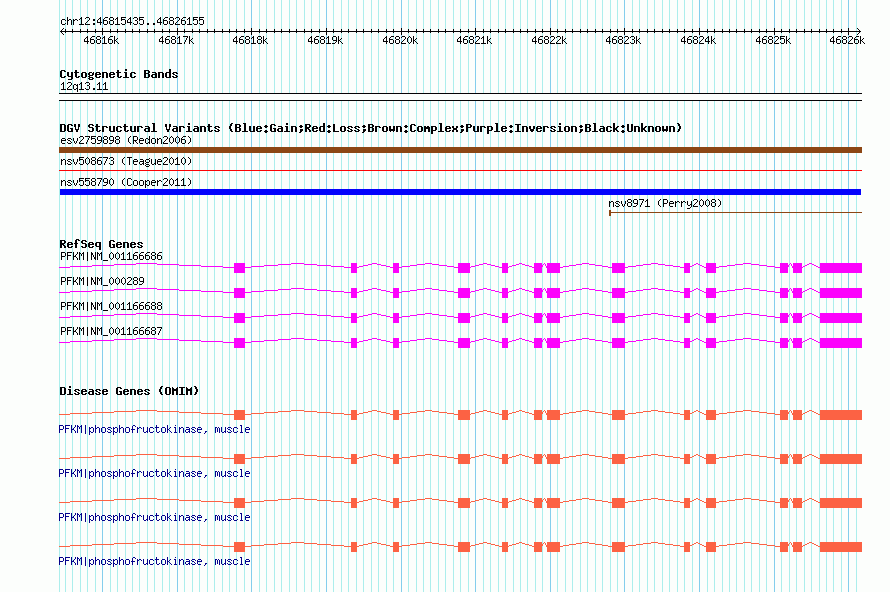Open the nsv8971 (Perry2008) variant label

(665, 203)
